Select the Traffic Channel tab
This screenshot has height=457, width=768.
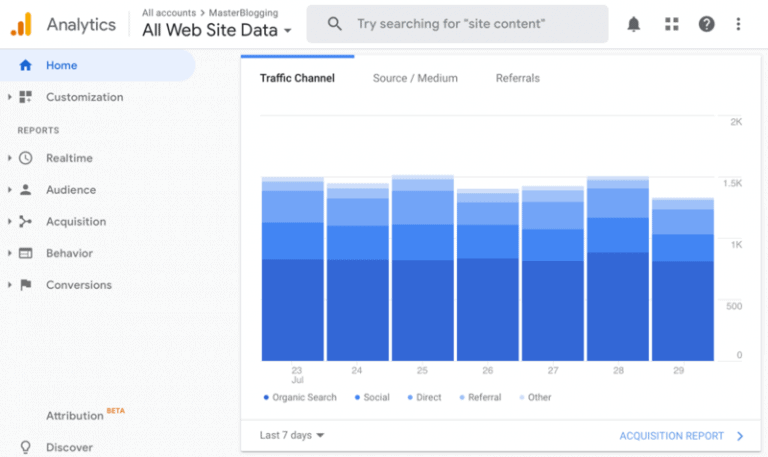click(x=297, y=78)
